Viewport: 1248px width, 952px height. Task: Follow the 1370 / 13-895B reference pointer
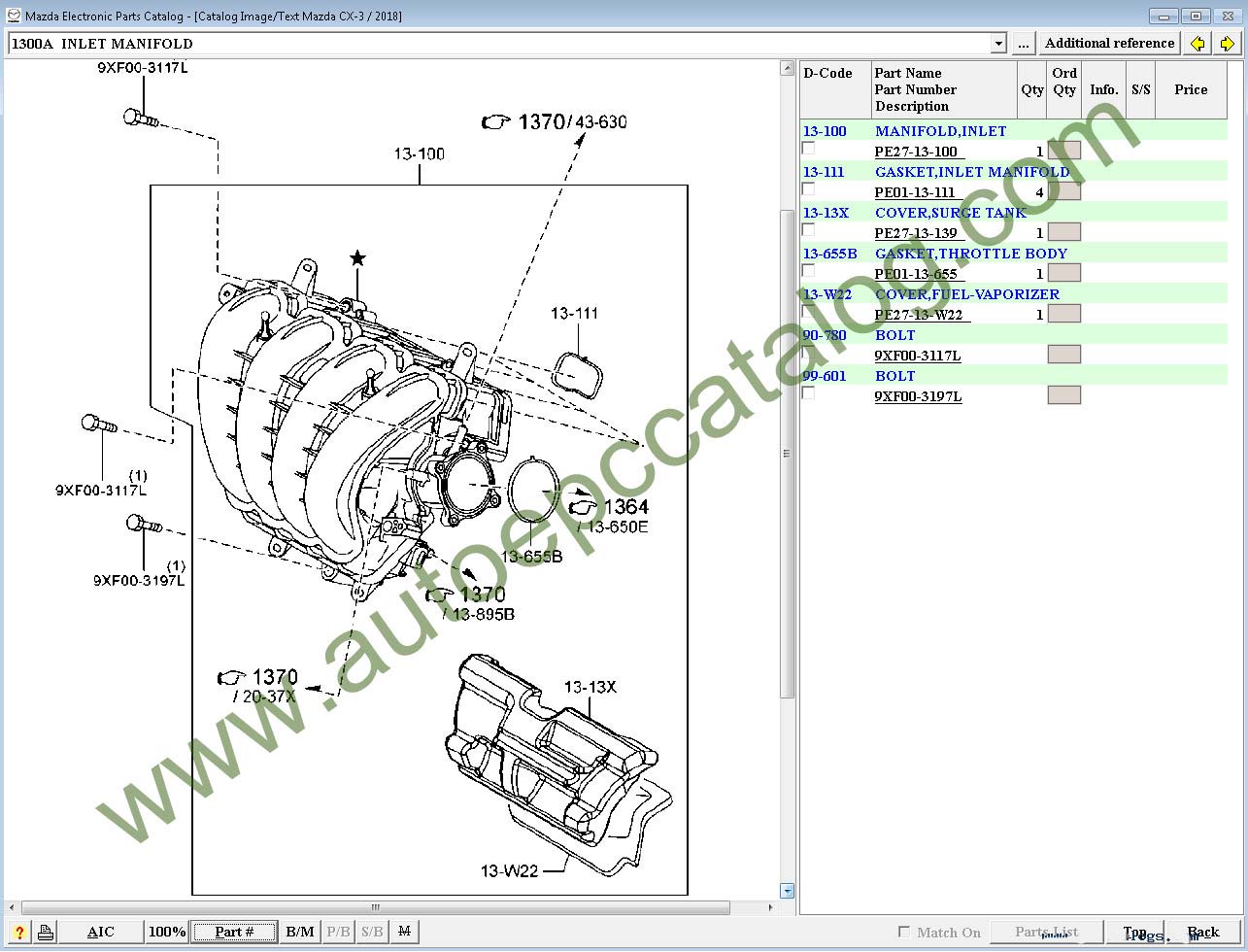pyautogui.click(x=469, y=603)
